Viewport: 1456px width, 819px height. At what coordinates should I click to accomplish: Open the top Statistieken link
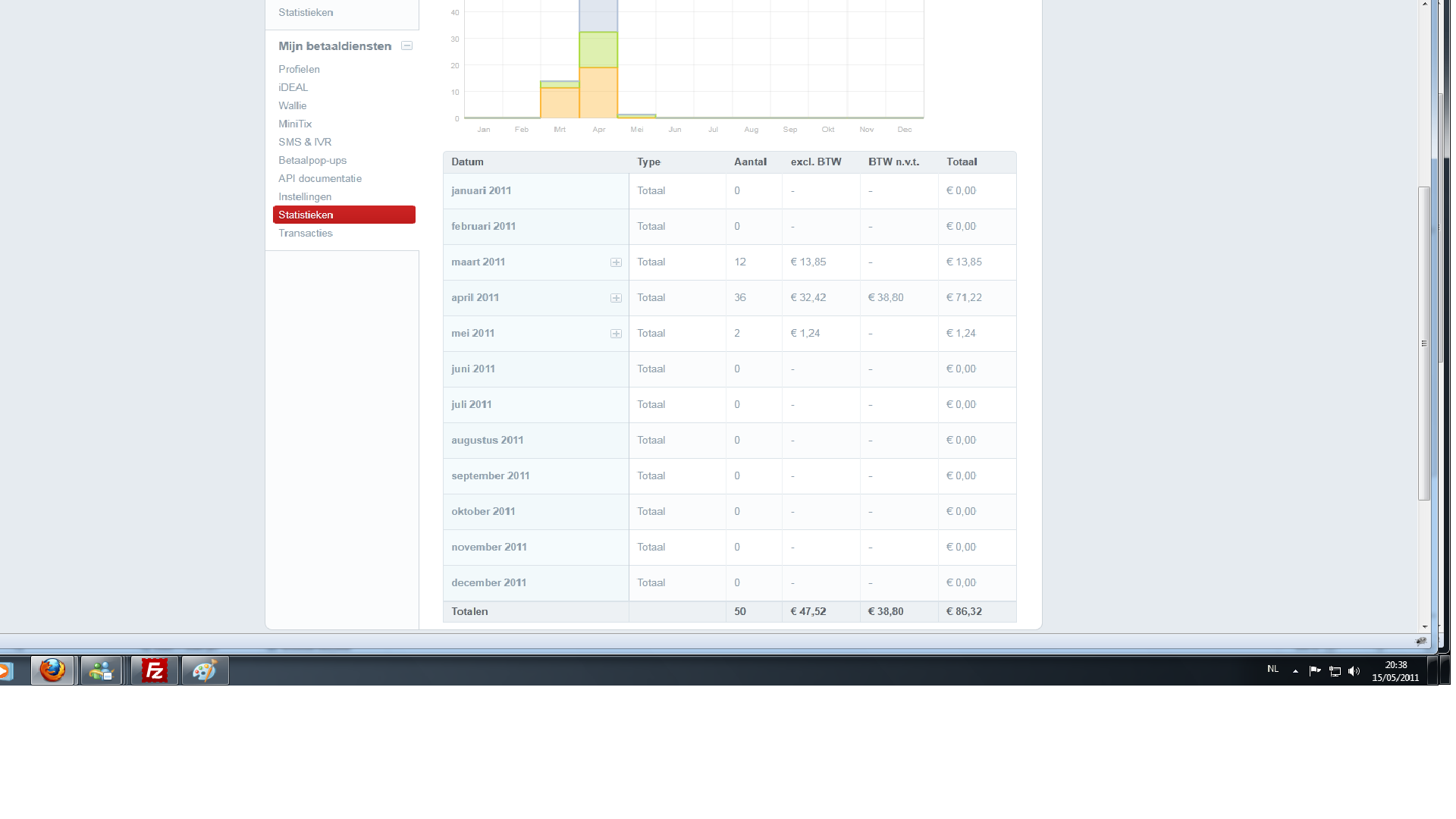(x=306, y=12)
